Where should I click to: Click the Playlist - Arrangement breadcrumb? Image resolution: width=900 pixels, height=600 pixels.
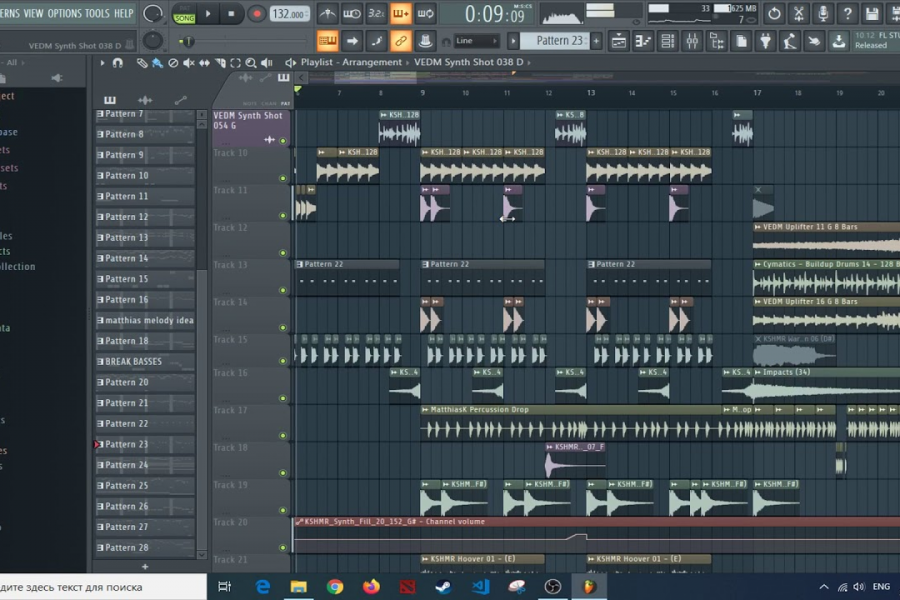[351, 62]
